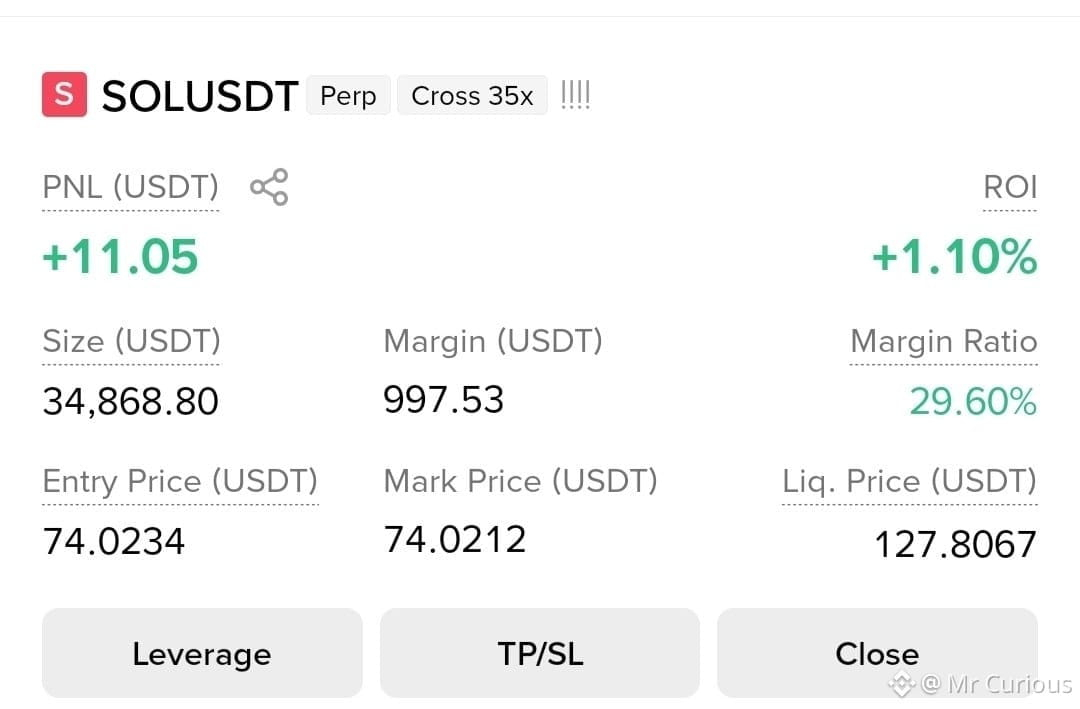
Task: Click the 29.60% margin ratio value
Action: 973,401
